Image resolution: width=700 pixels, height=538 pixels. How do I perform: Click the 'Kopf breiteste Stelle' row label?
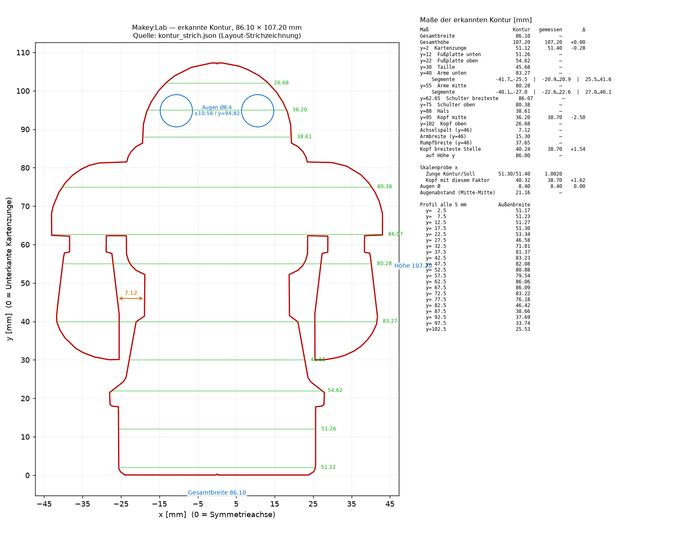coord(450,149)
